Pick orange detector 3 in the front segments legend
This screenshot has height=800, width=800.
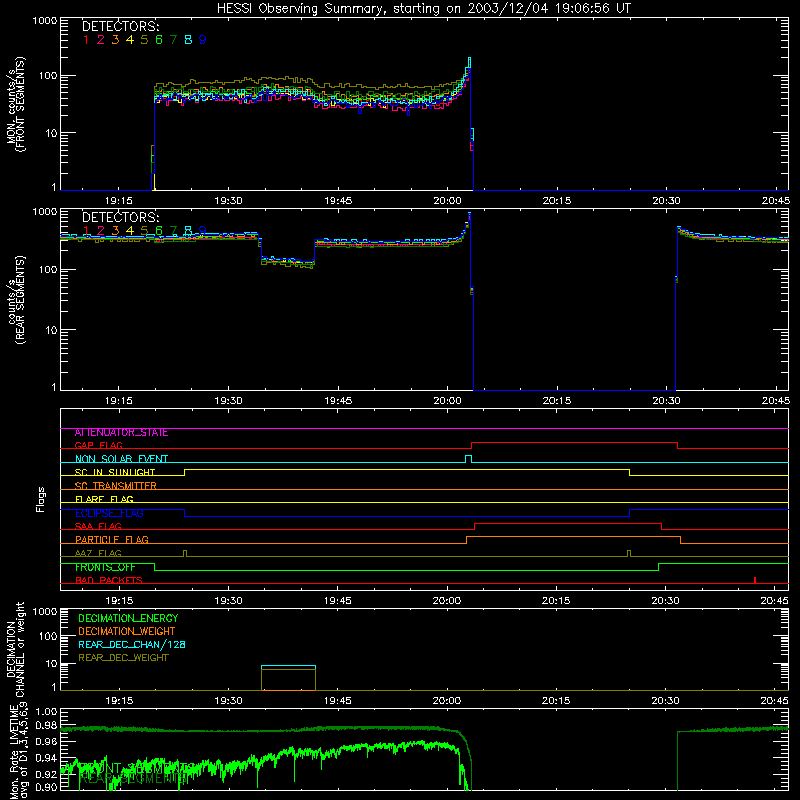coord(115,40)
